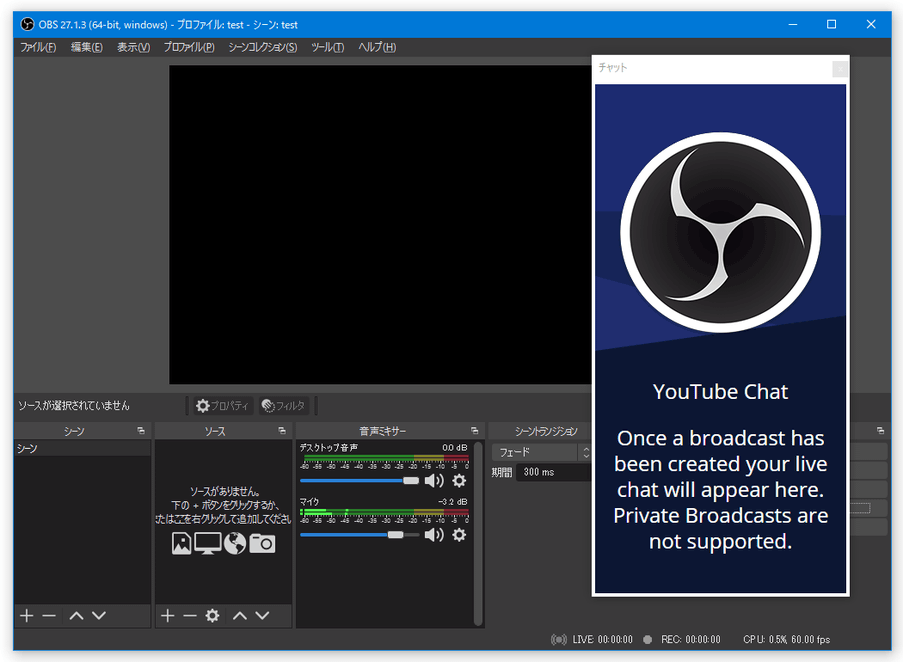Add a new source with plus icon
The image size is (903, 662).
[x=168, y=615]
